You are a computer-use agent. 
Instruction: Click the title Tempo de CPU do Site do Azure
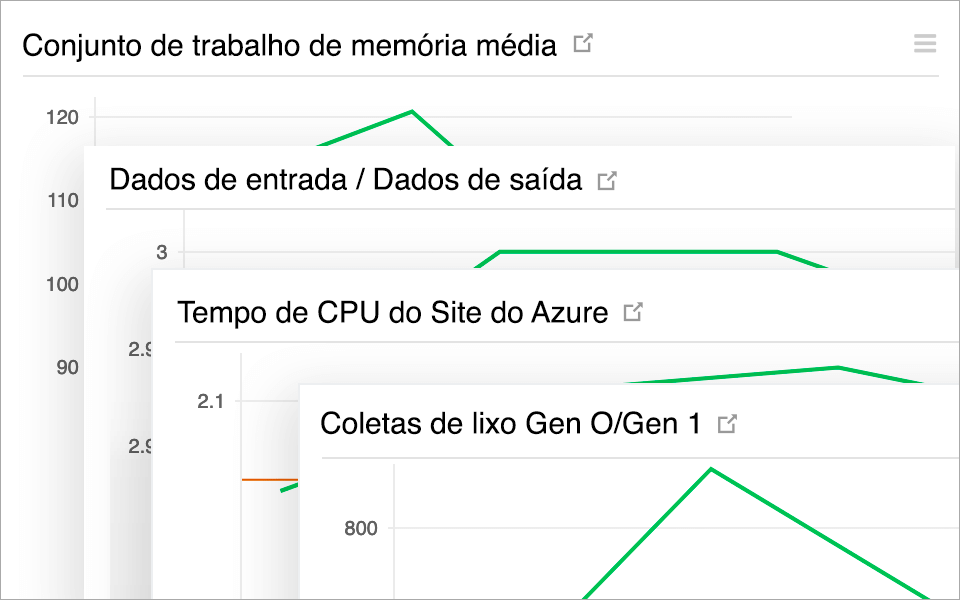tap(392, 311)
